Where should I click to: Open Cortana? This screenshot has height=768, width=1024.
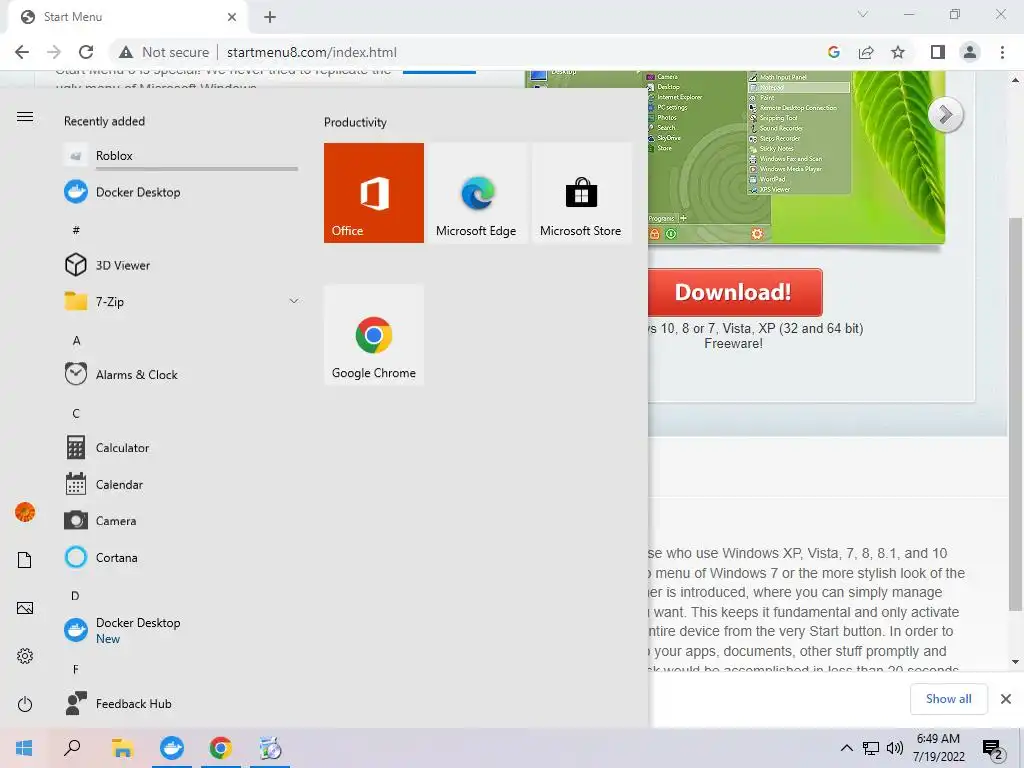tap(181, 558)
